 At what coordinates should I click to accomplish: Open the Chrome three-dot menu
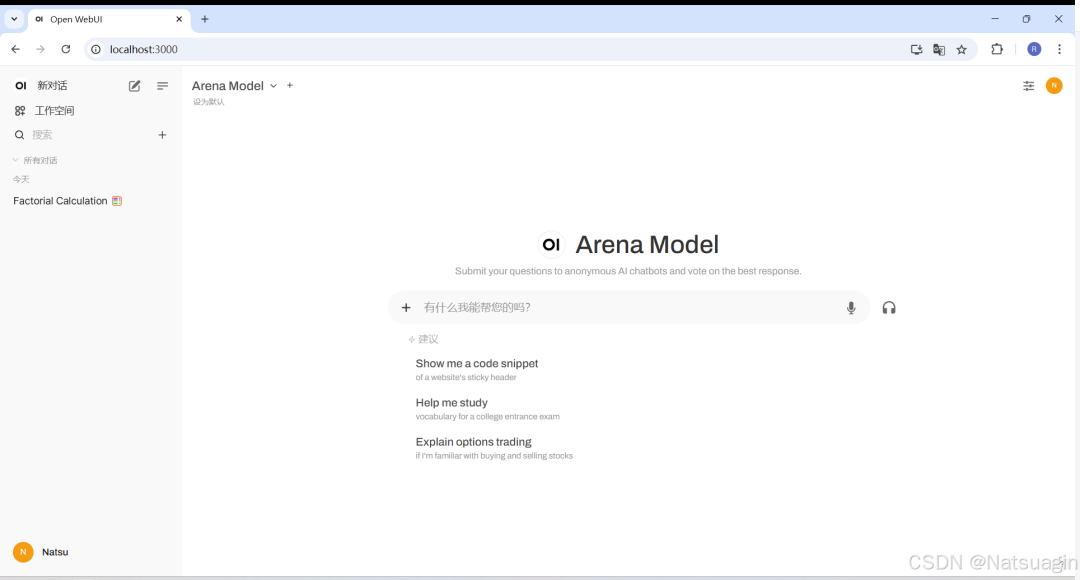pyautogui.click(x=1059, y=50)
